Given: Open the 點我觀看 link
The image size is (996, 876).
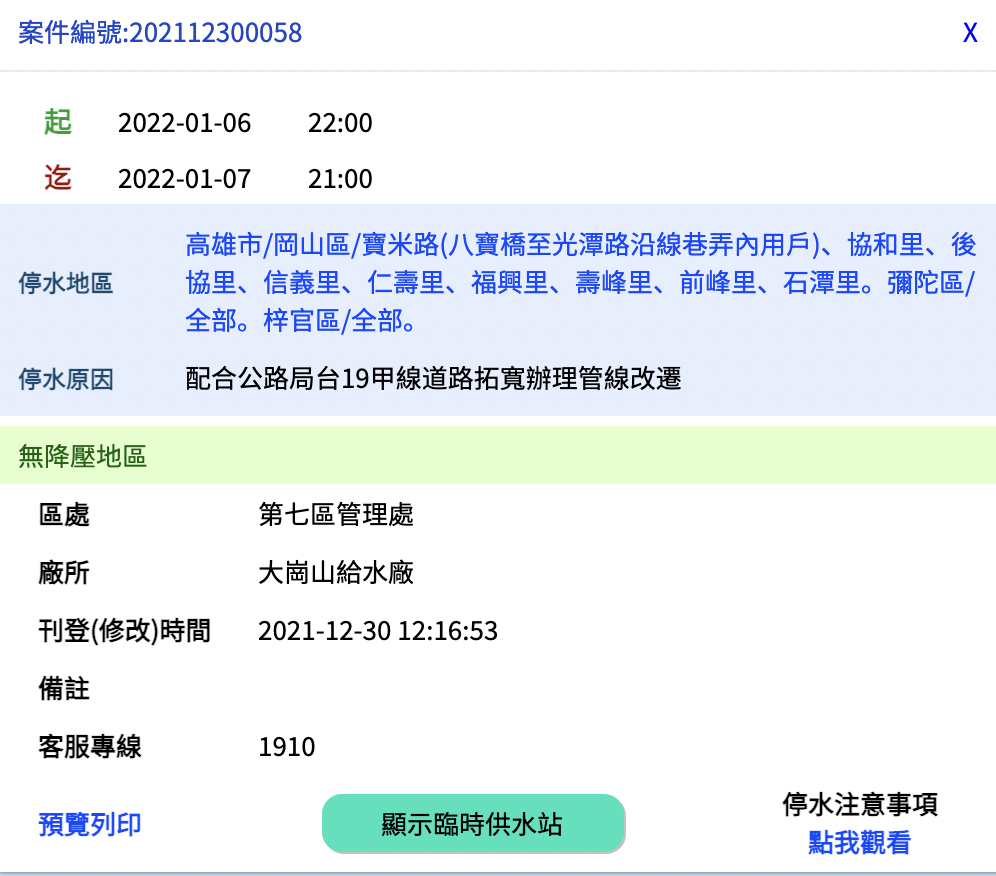Looking at the screenshot, I should tap(859, 843).
